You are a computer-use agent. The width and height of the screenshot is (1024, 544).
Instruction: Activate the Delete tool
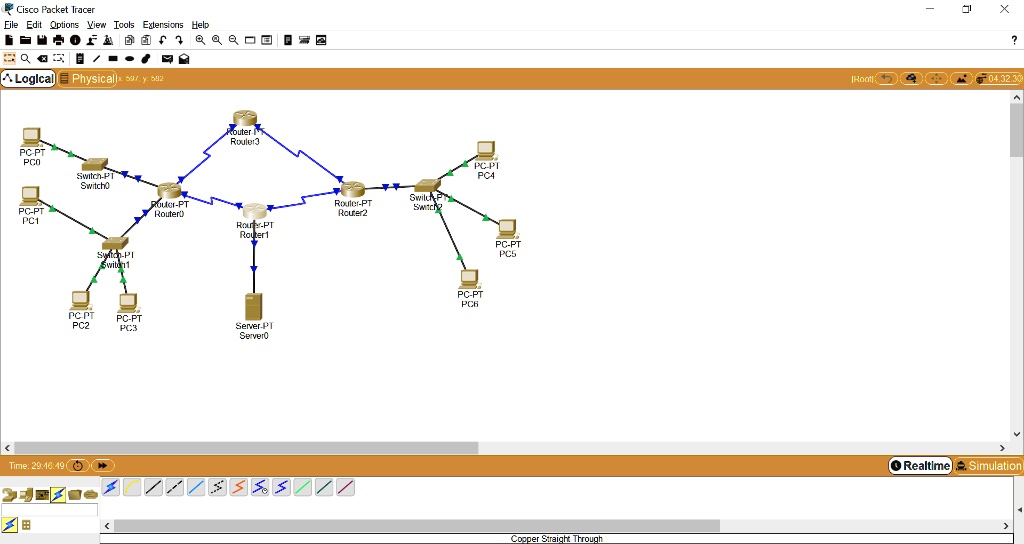tap(42, 59)
